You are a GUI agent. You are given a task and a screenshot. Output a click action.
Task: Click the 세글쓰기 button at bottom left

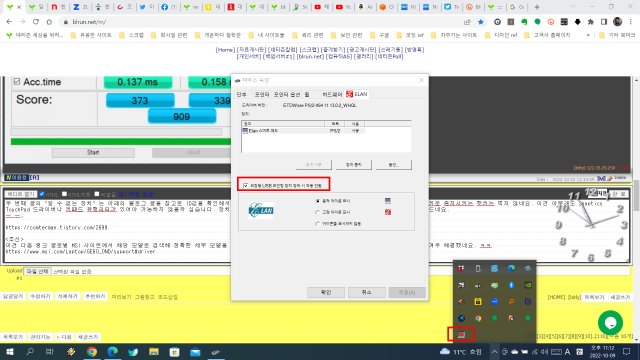click(88, 337)
